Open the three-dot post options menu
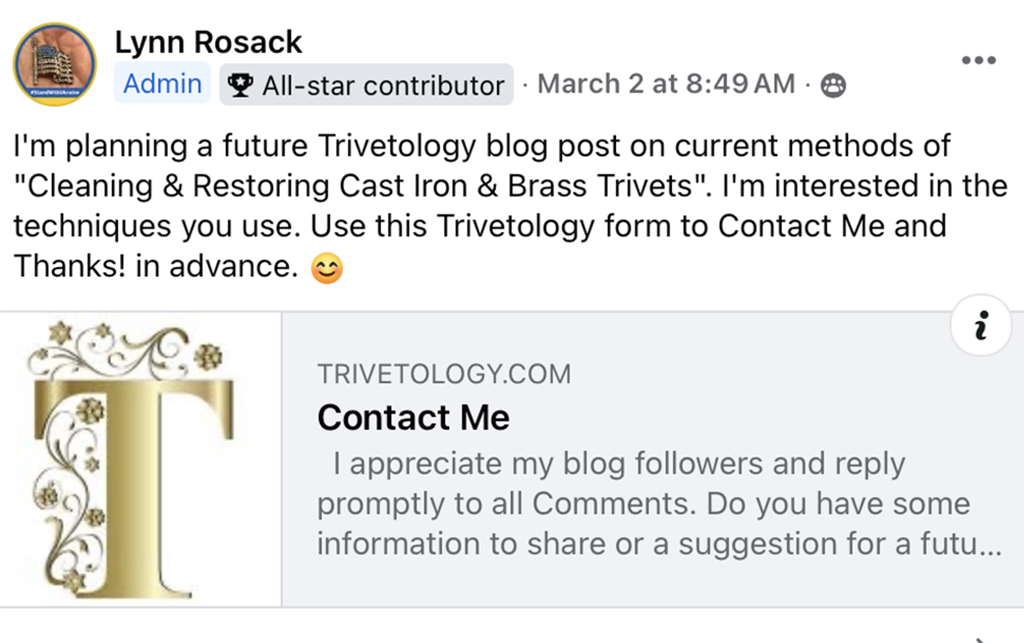The height and width of the screenshot is (643, 1024). tap(978, 60)
